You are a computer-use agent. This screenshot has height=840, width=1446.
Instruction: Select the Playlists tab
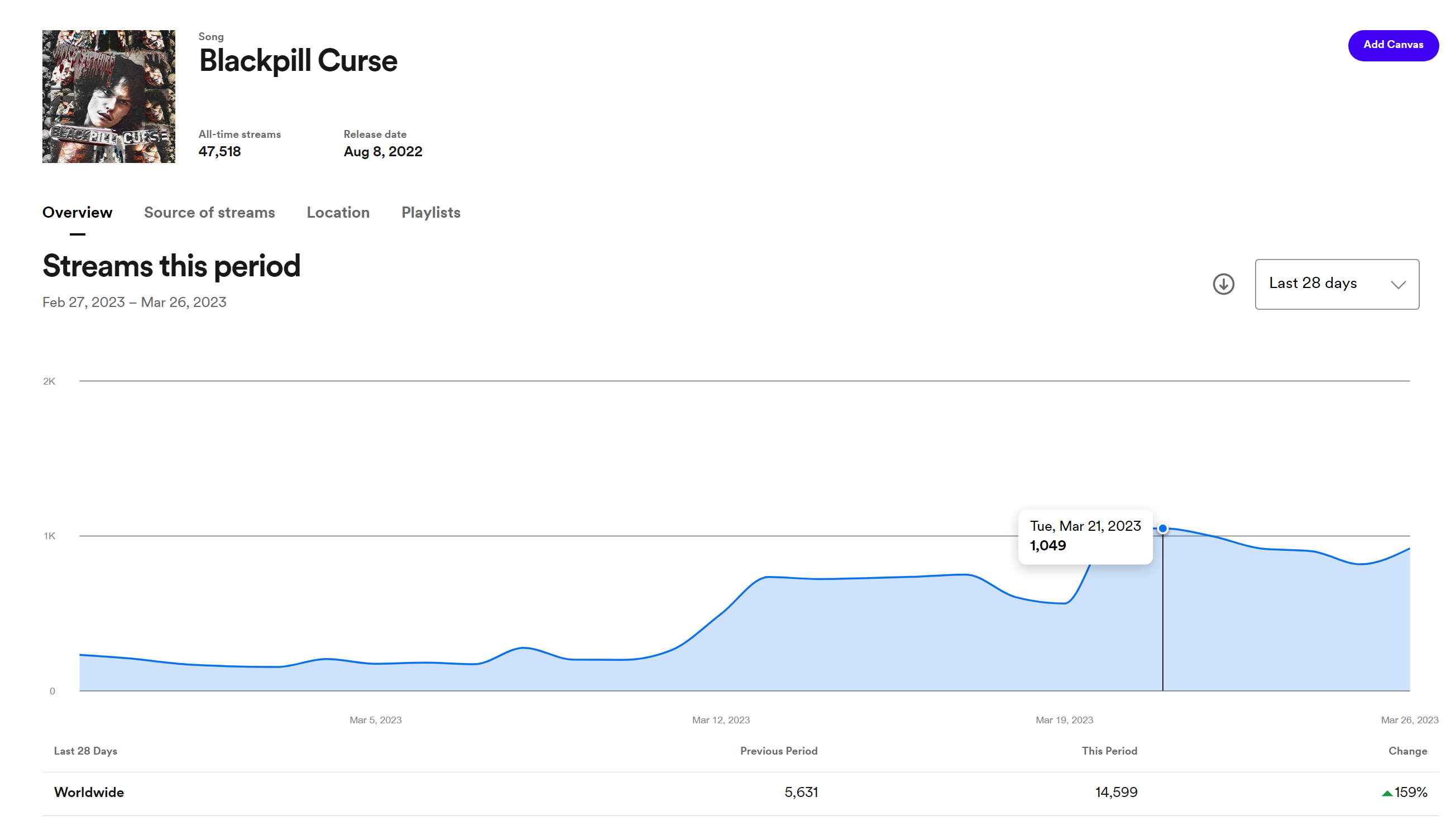click(x=430, y=212)
